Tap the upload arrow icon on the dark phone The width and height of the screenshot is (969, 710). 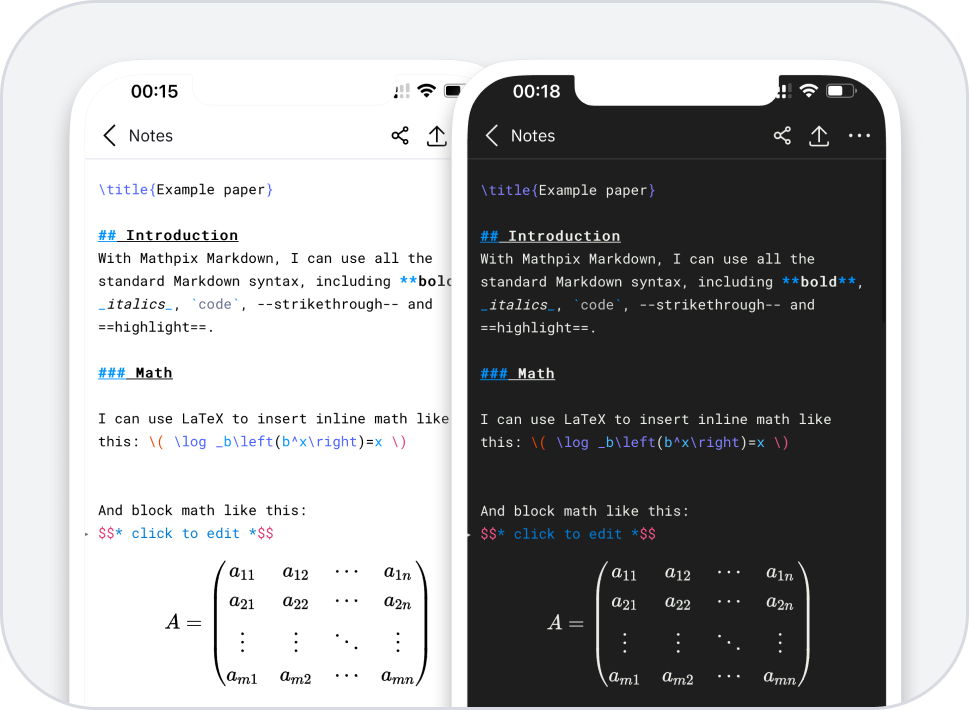(x=819, y=135)
